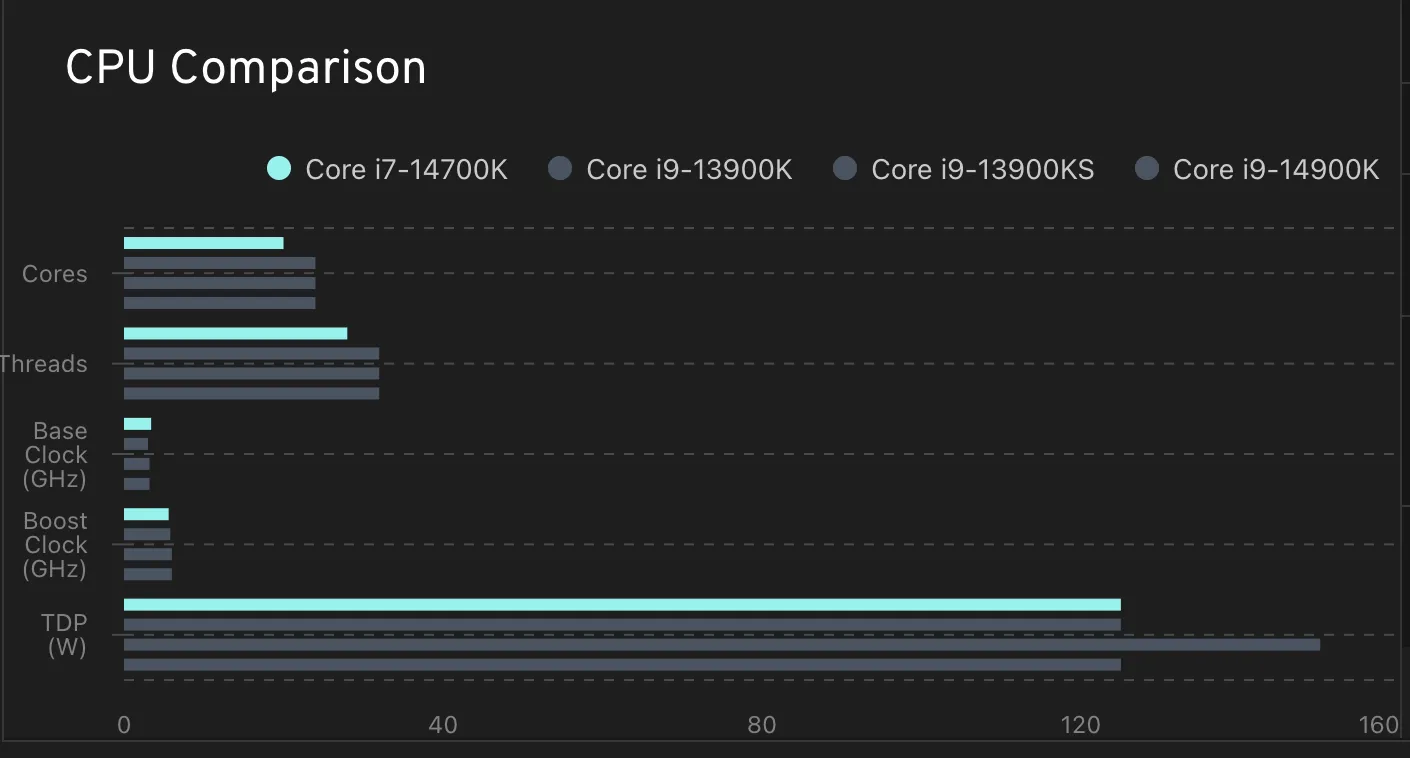Toggle the Core i9-13900K legend dot
The width and height of the screenshot is (1410, 758).
560,169
